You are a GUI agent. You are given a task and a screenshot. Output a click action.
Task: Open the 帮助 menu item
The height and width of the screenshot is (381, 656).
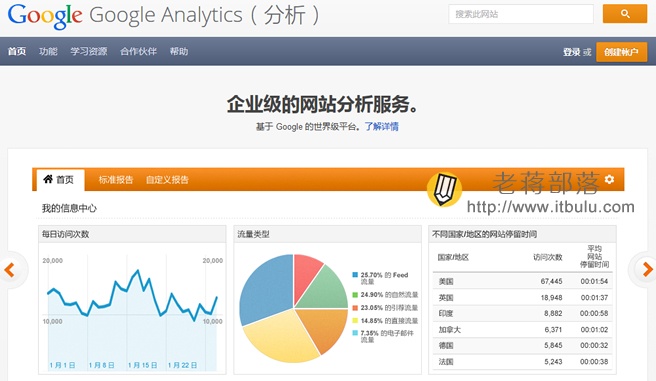pos(179,51)
